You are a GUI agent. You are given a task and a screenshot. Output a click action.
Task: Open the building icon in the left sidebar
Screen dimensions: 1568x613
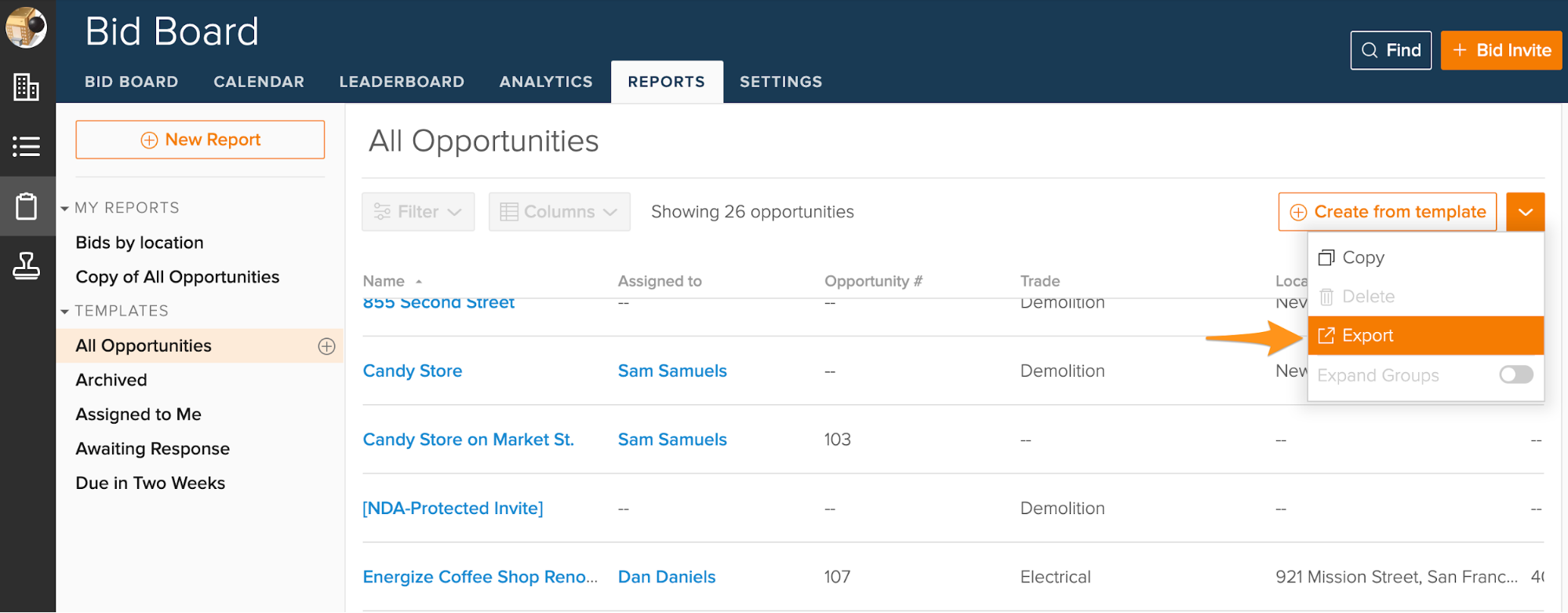pyautogui.click(x=26, y=86)
